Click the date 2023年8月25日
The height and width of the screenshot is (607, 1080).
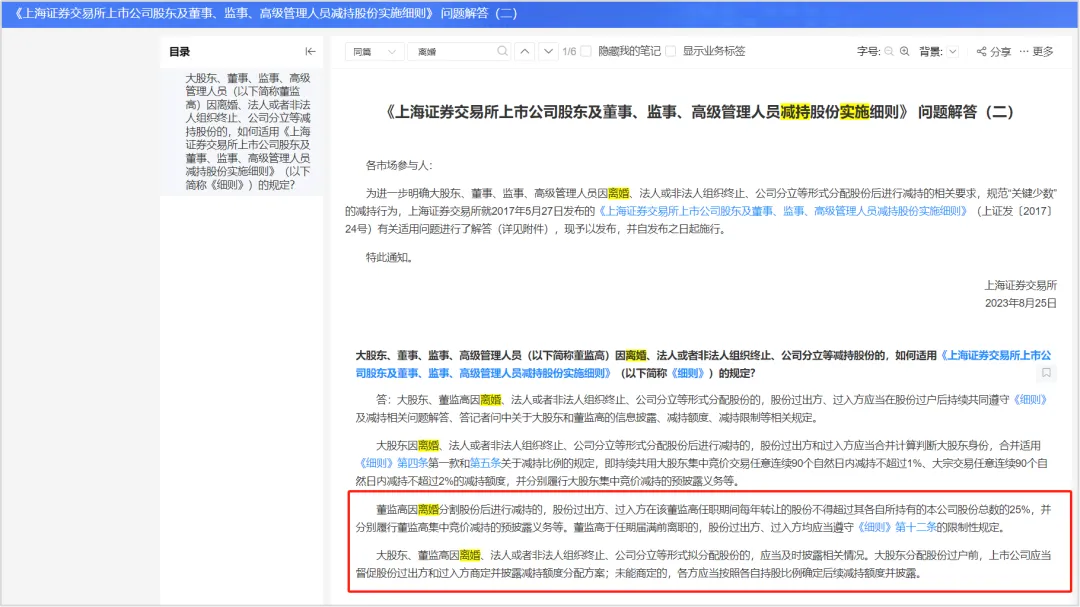(x=1020, y=303)
